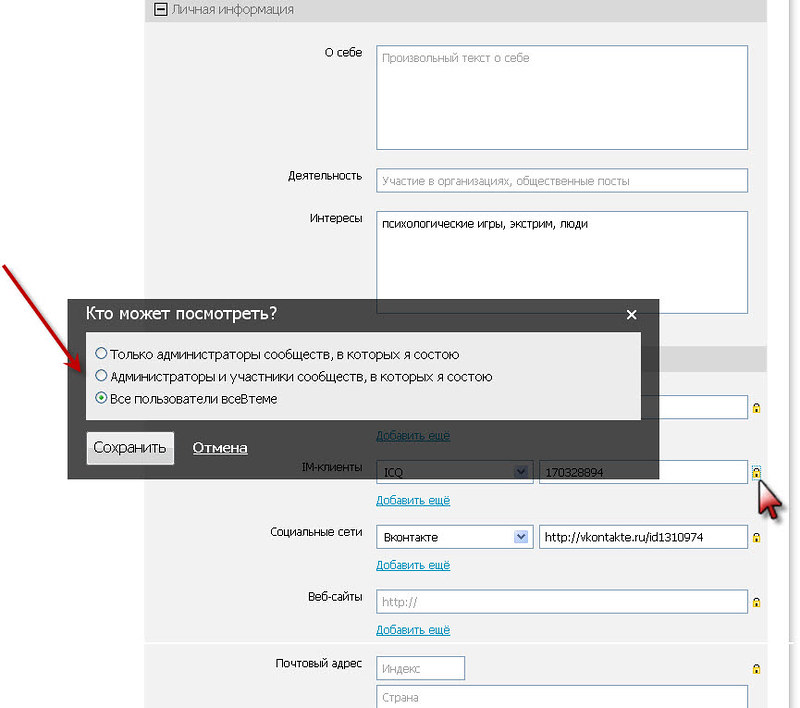Click the privacy lock icon for IM-клиенты
800x708 pixels.
point(757,472)
